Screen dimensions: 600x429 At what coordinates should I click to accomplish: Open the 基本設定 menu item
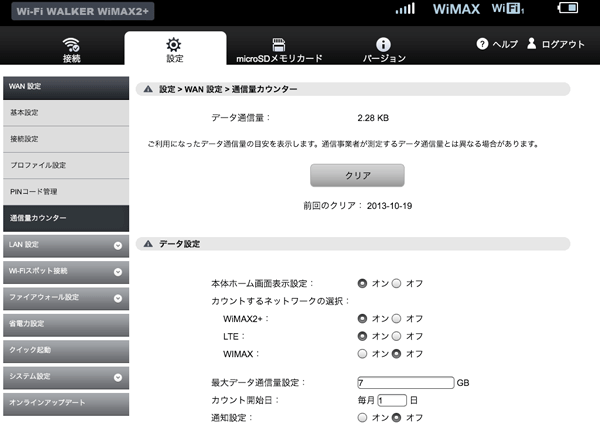point(65,112)
